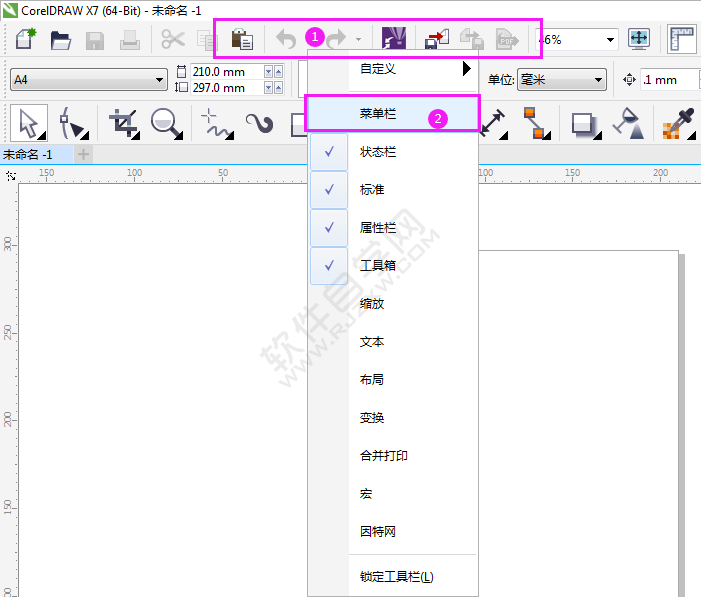The image size is (701, 597).
Task: Click 锁定工具栏(L) menu entry
Action: [x=393, y=577]
